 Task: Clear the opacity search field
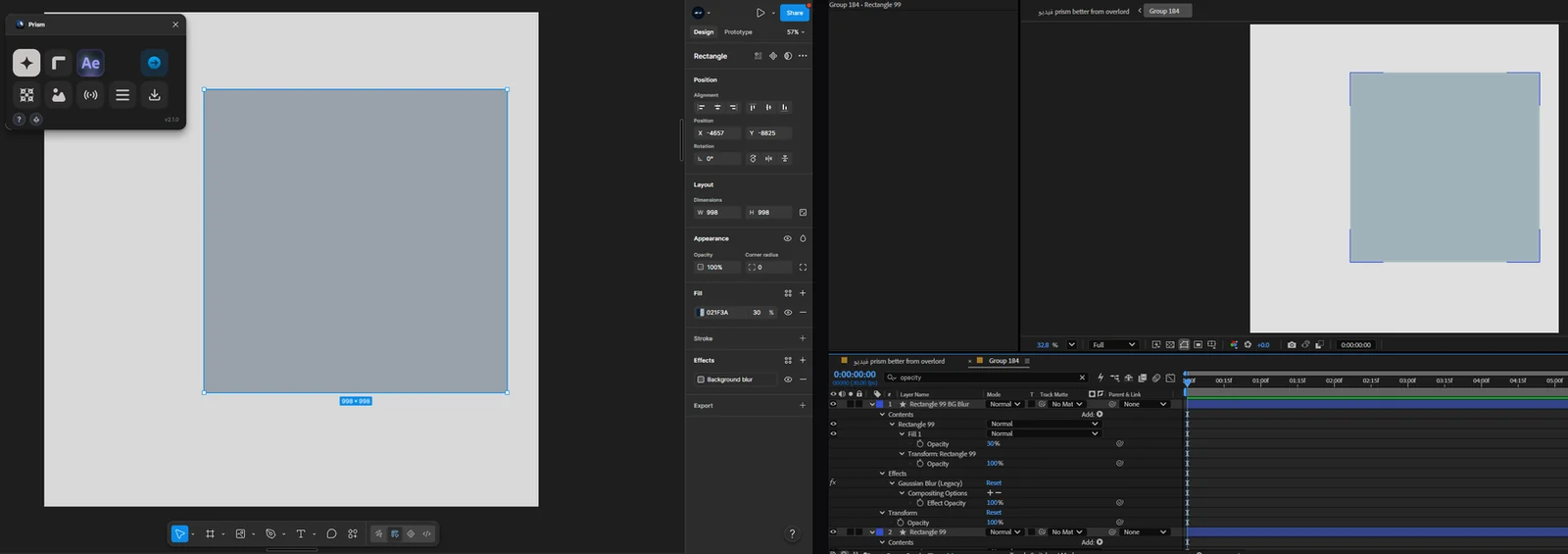1082,378
